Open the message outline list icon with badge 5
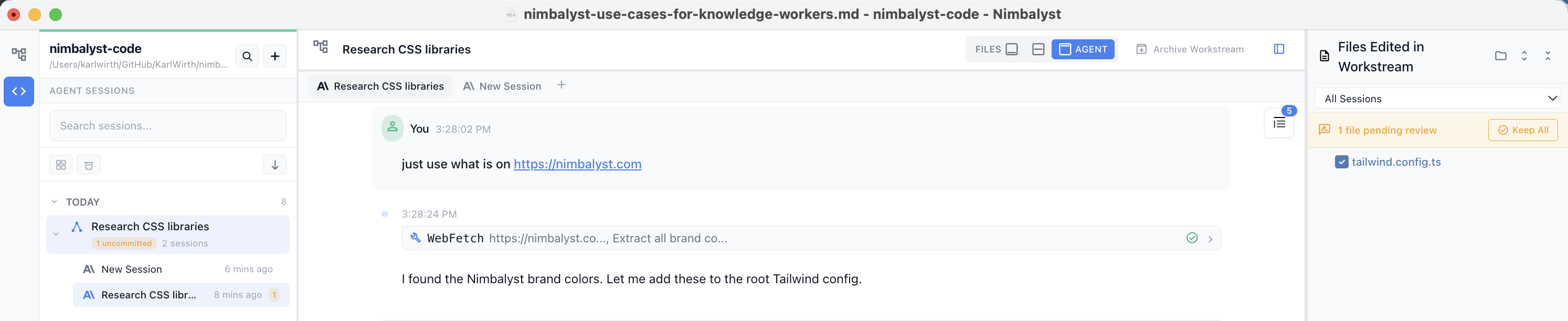The width and height of the screenshot is (1568, 321). pyautogui.click(x=1279, y=123)
